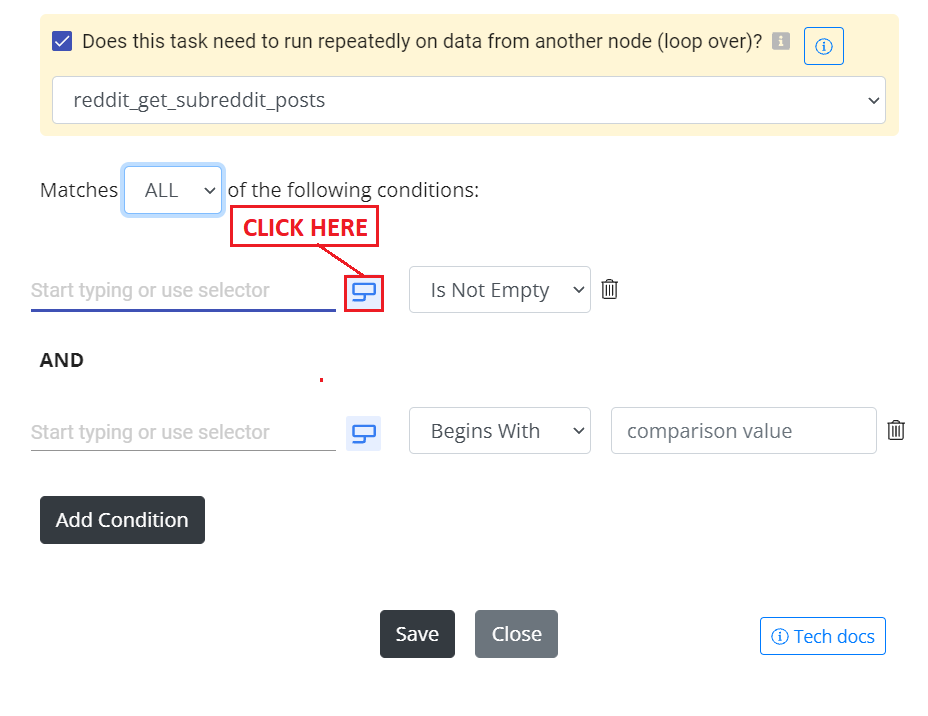Open selector for the second condition field
Viewport: 928px width, 716px height.
click(363, 433)
